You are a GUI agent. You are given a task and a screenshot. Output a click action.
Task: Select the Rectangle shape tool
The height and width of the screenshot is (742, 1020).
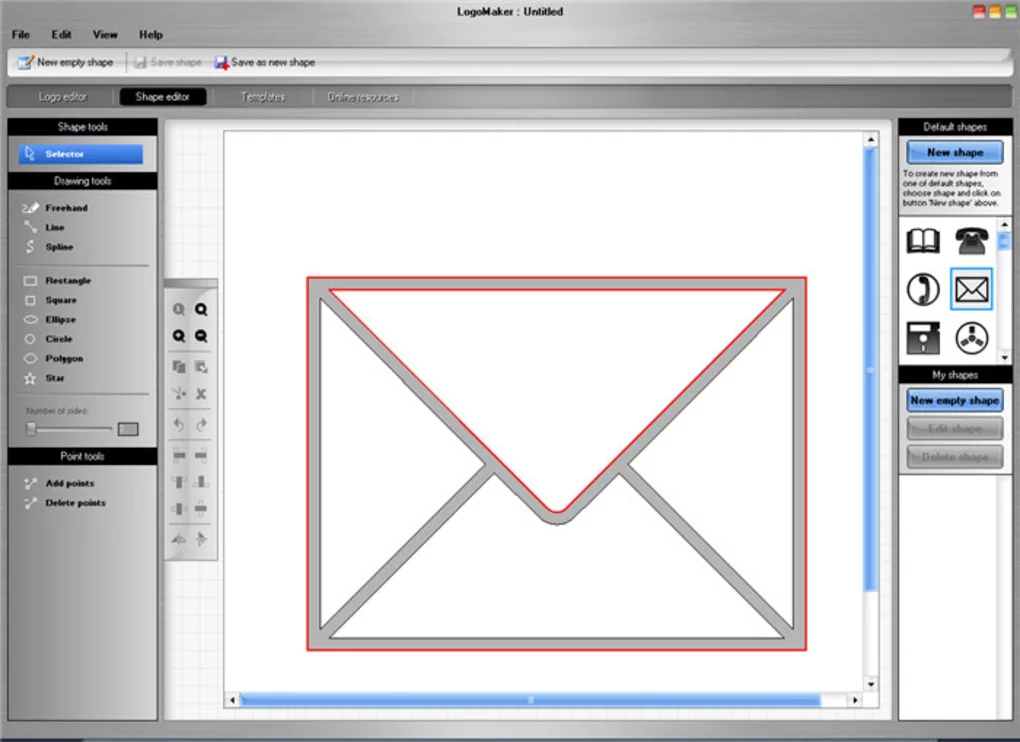click(x=57, y=281)
